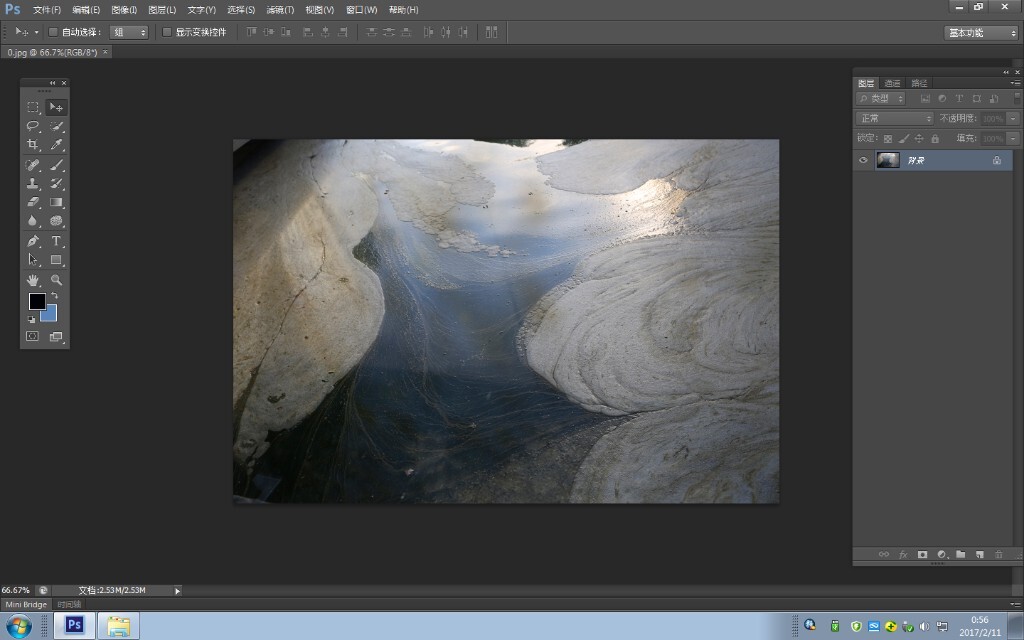Toggle the pixel layer filter in Layers panel
This screenshot has height=640, width=1024.
pyautogui.click(x=925, y=99)
